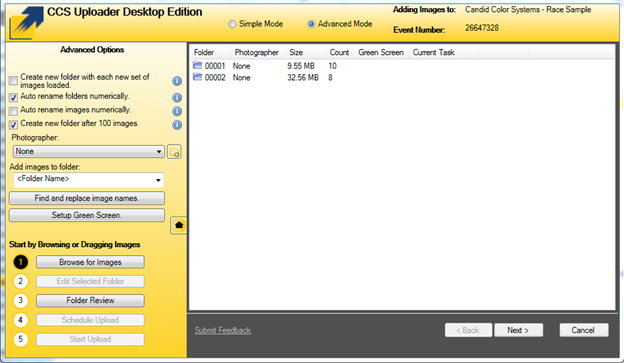Click photographer 'None' in 00002 row
This screenshot has height=363, width=624.
pyautogui.click(x=242, y=78)
